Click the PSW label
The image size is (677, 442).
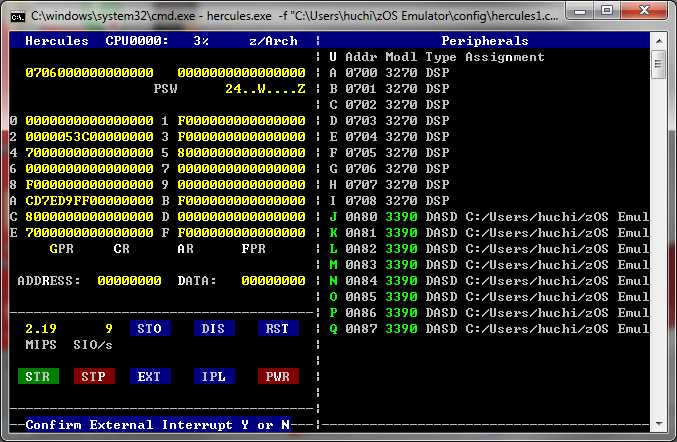click(x=166, y=88)
